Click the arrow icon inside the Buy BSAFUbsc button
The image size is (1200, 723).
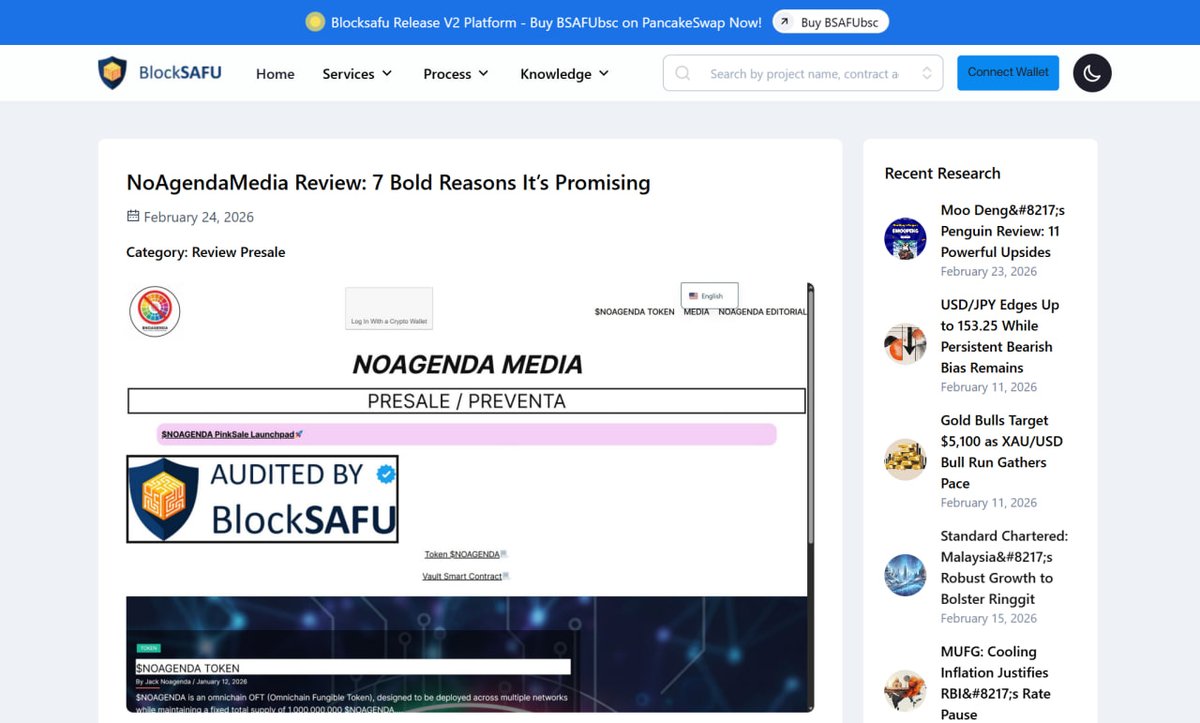(x=784, y=21)
